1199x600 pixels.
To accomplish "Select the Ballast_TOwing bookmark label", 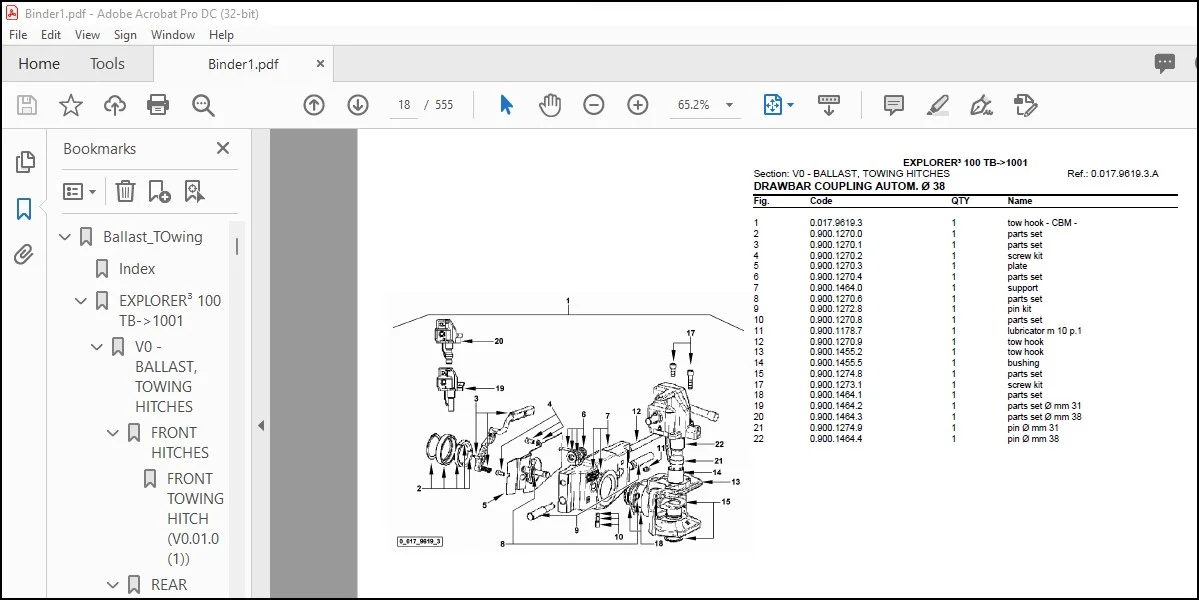I will pyautogui.click(x=153, y=237).
